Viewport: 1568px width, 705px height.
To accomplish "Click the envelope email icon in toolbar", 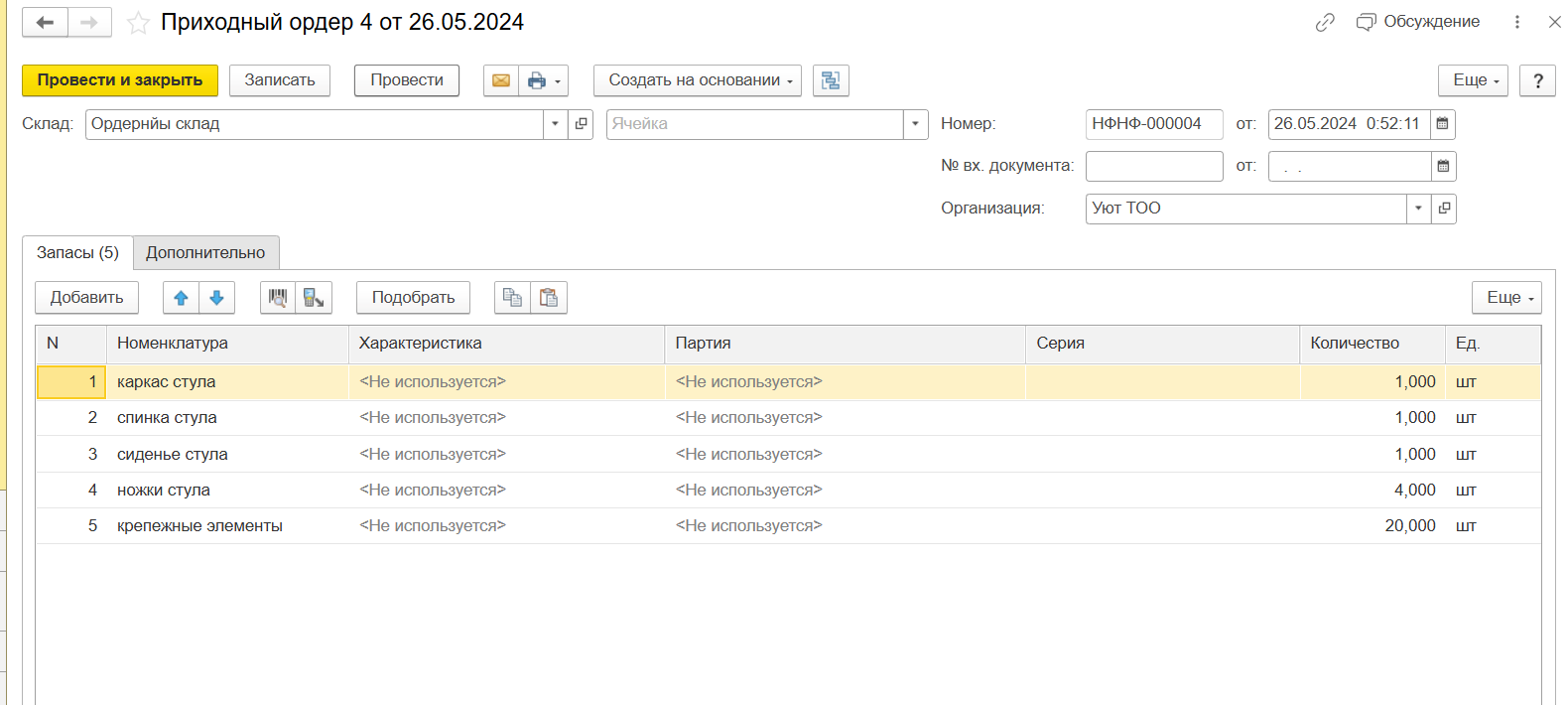I will (x=501, y=80).
